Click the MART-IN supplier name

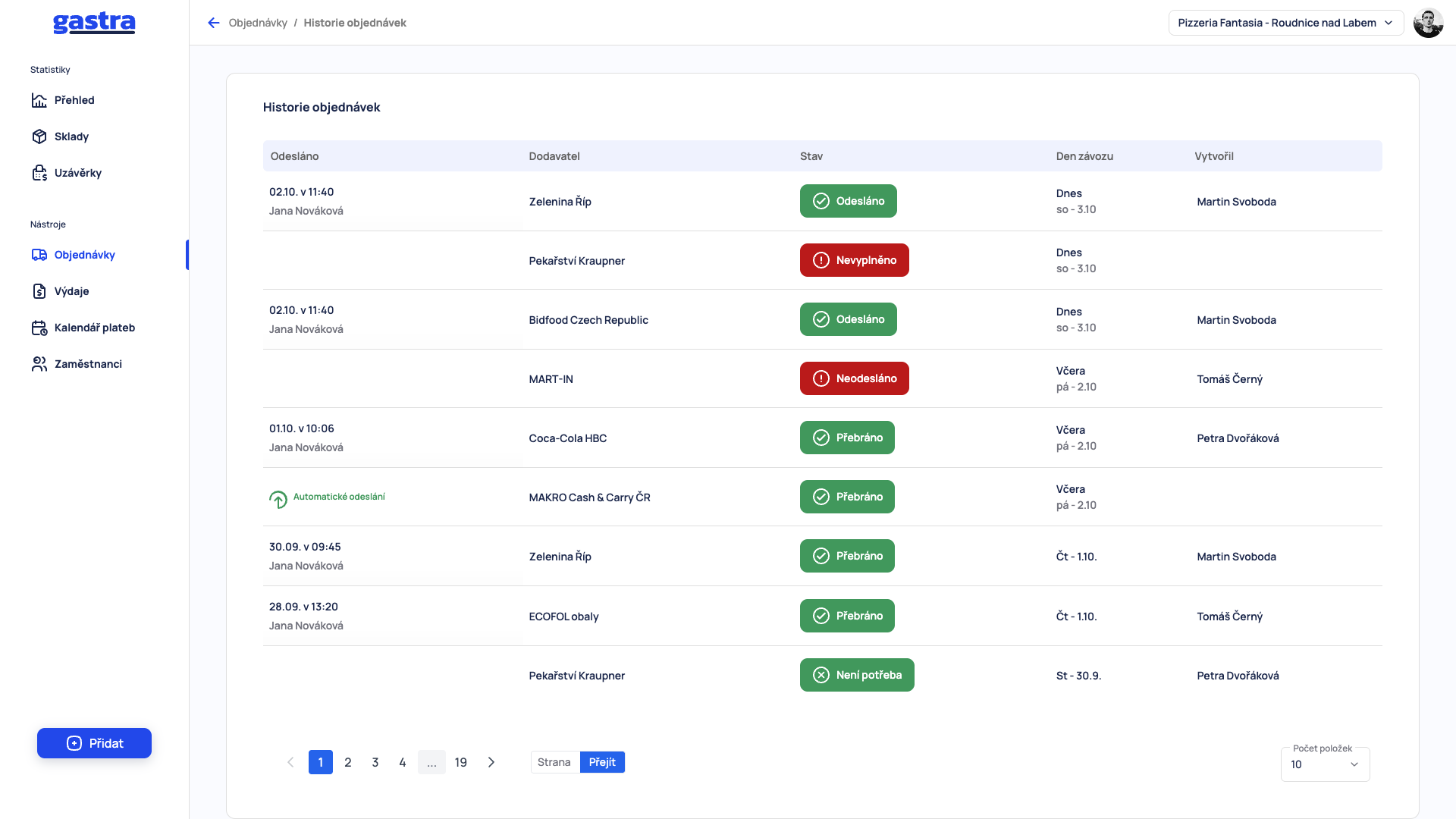tap(551, 379)
